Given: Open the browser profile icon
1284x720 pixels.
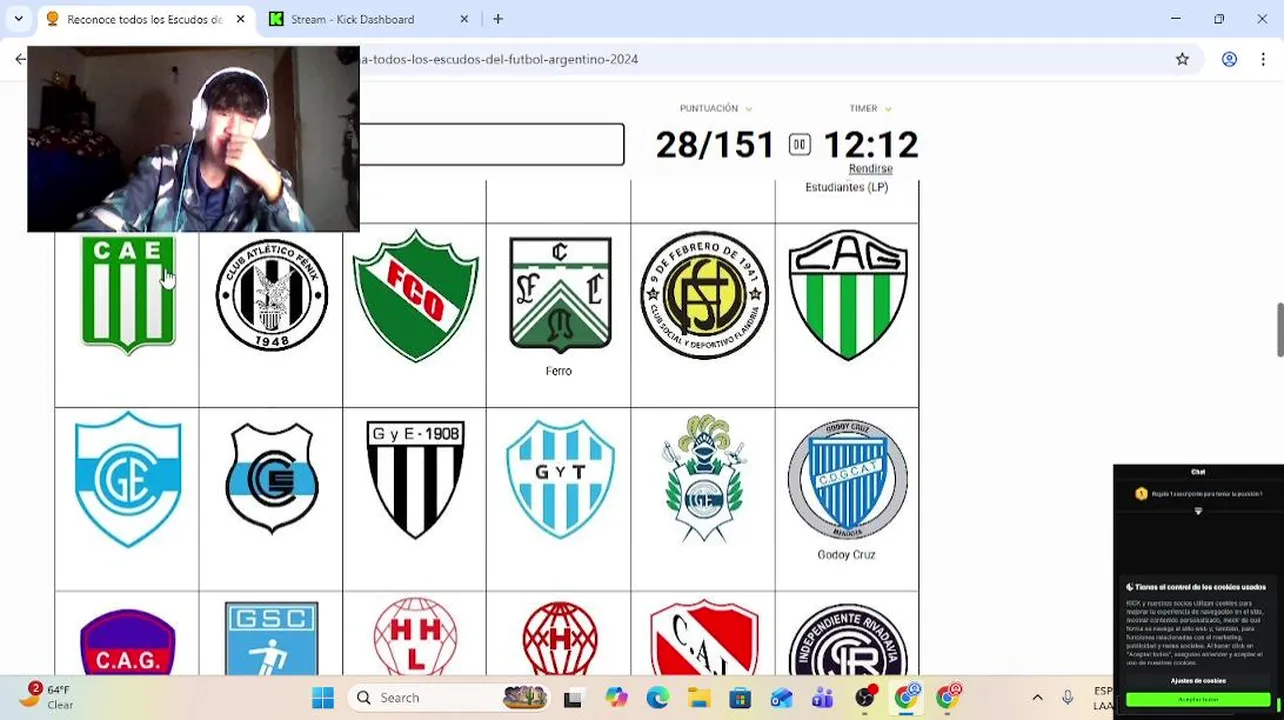Looking at the screenshot, I should 1229,59.
